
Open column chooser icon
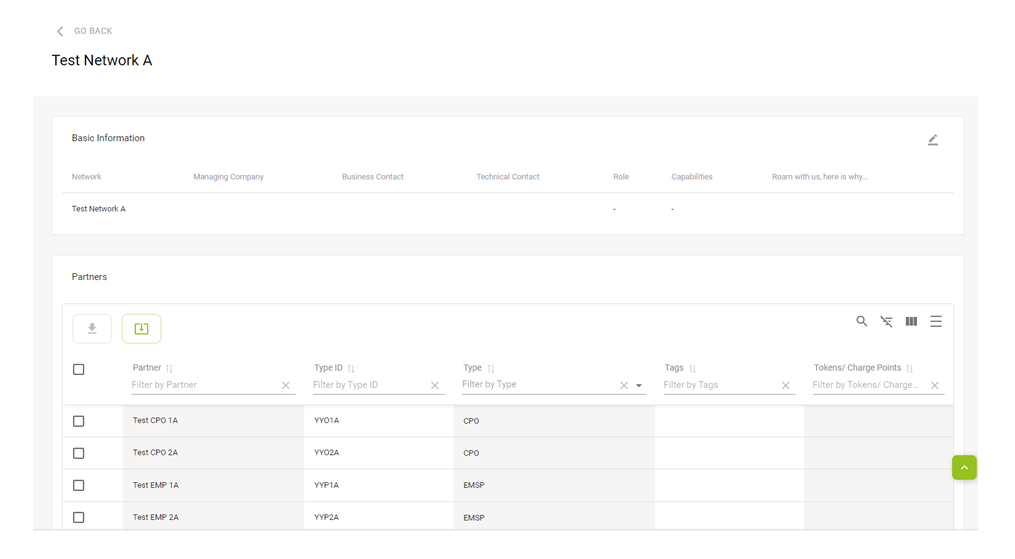point(911,322)
